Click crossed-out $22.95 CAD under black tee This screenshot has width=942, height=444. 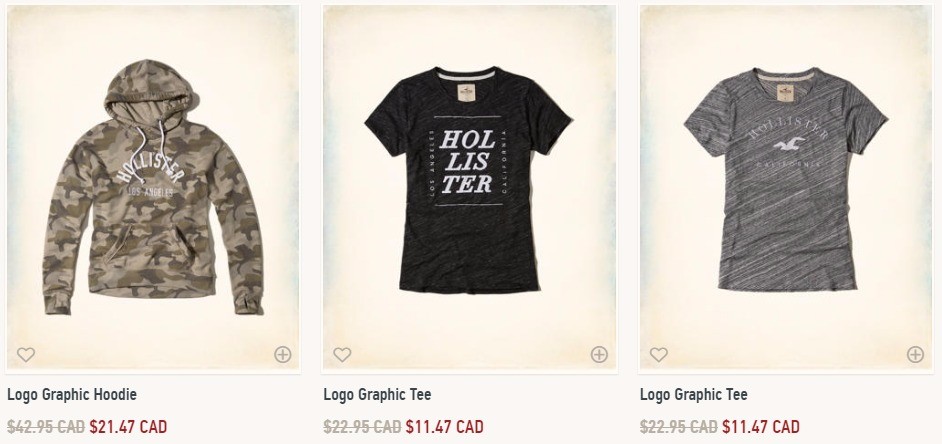pos(362,426)
